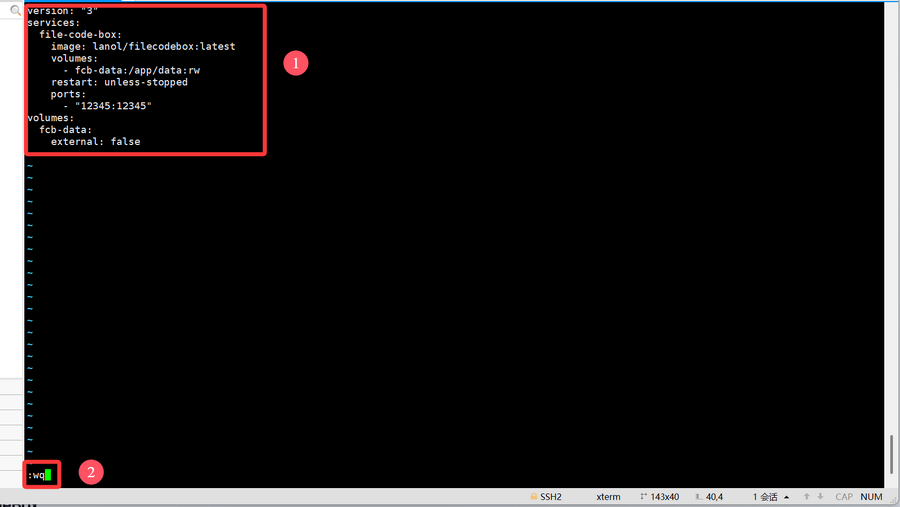The height and width of the screenshot is (507, 900).
Task: Click the SSH2 lock icon in status bar
Action: point(532,497)
